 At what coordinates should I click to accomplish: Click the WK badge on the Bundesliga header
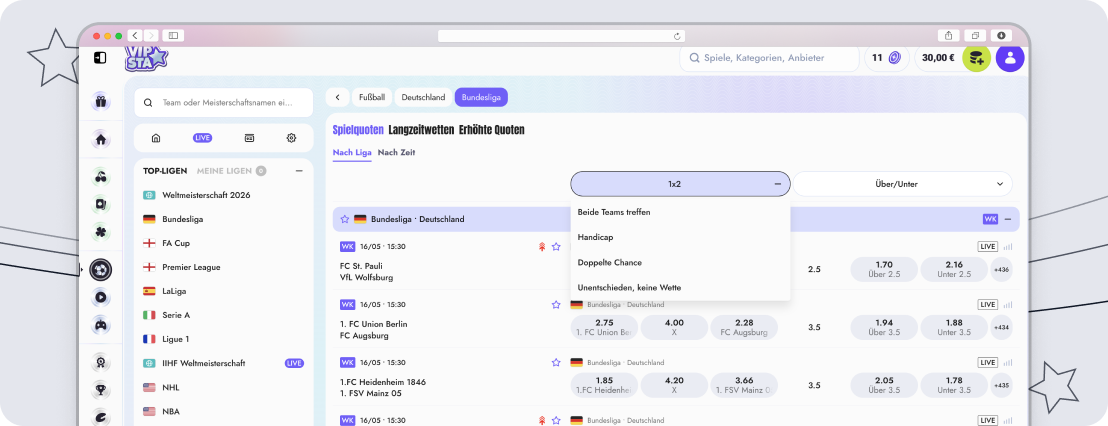[x=990, y=219]
